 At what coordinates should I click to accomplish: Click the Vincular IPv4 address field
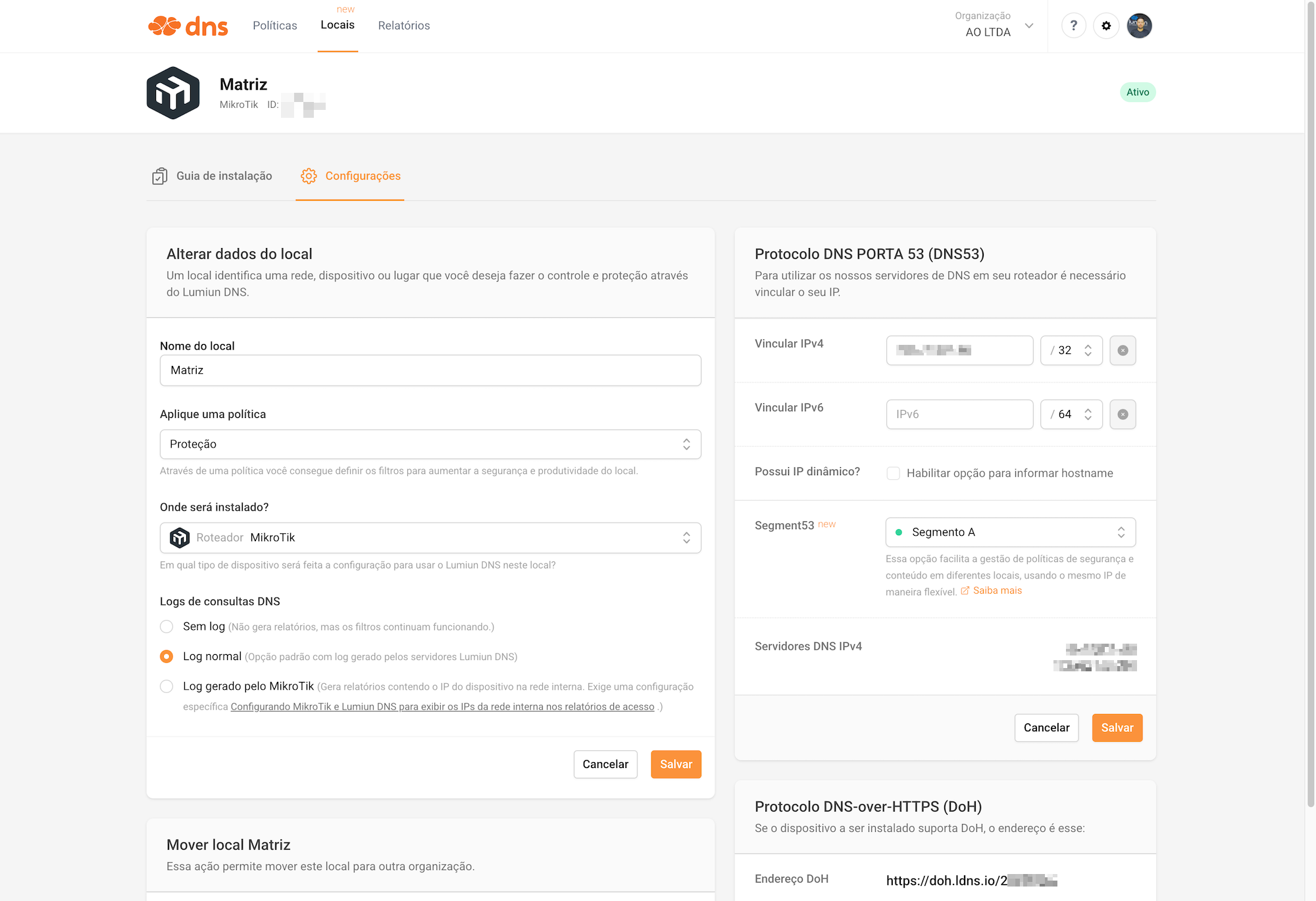coord(959,350)
